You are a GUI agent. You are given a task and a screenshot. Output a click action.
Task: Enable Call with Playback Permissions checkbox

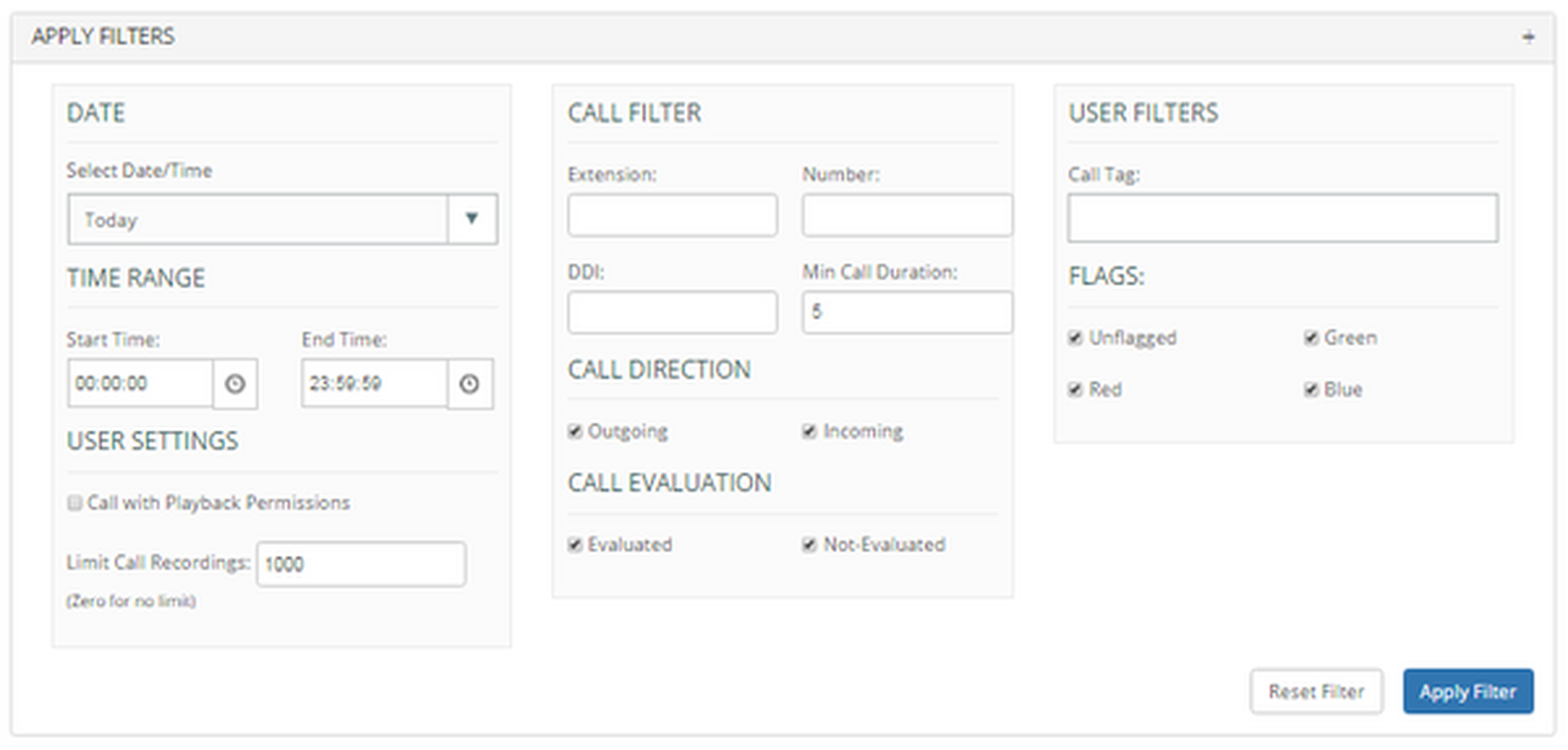tap(75, 503)
